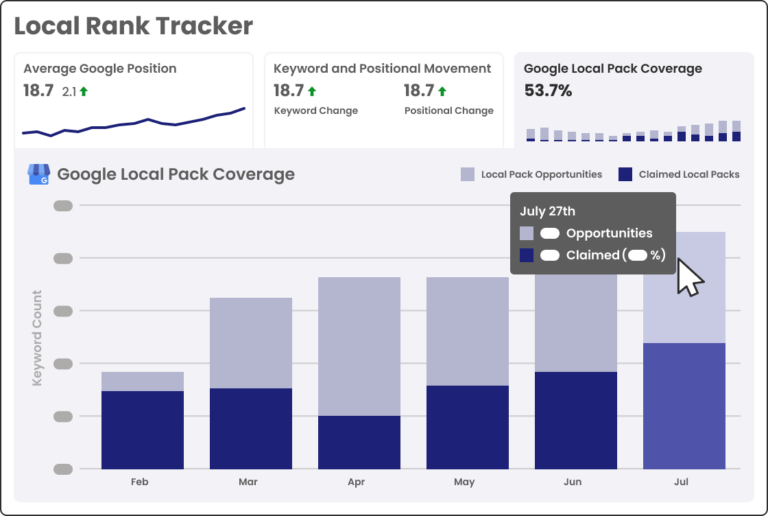Open the Keyword and Positional Movement card

coord(383,100)
